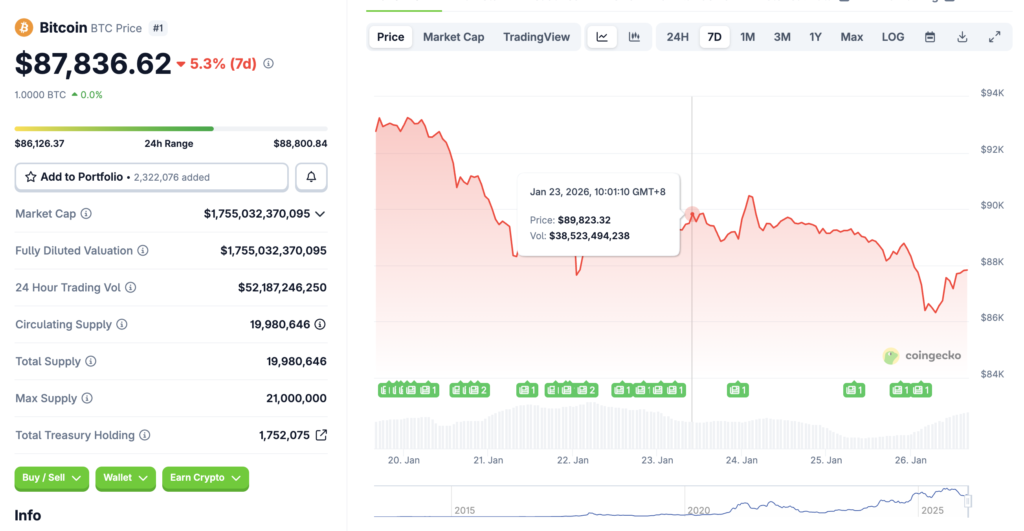The width and height of the screenshot is (1024, 531).
Task: Open the Buy / Sell dropdown
Action: (51, 478)
